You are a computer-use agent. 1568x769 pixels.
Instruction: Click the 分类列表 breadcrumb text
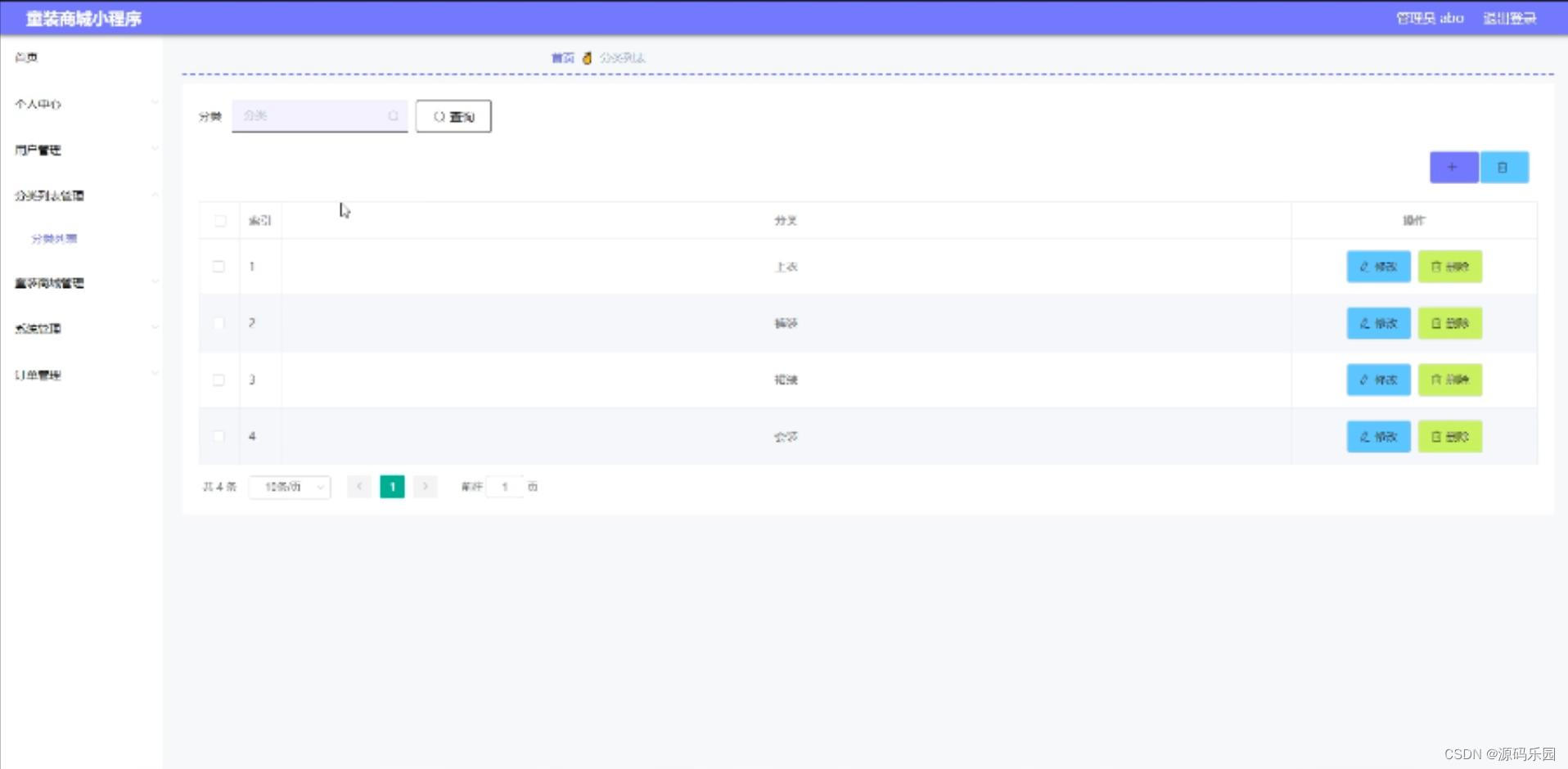point(622,58)
